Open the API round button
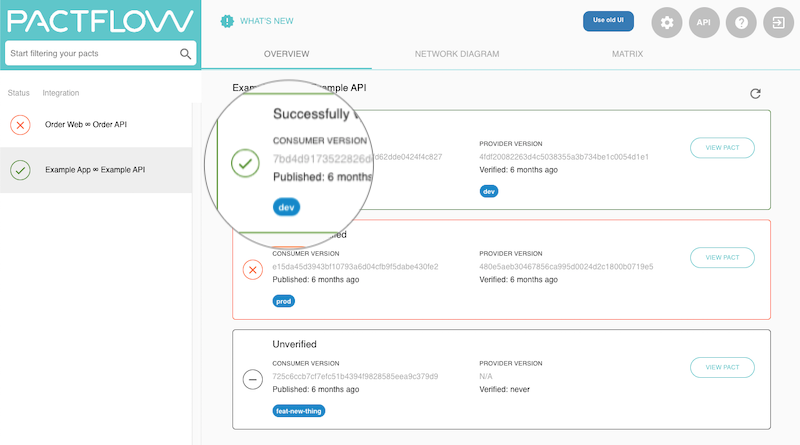The width and height of the screenshot is (800, 445). coord(703,22)
